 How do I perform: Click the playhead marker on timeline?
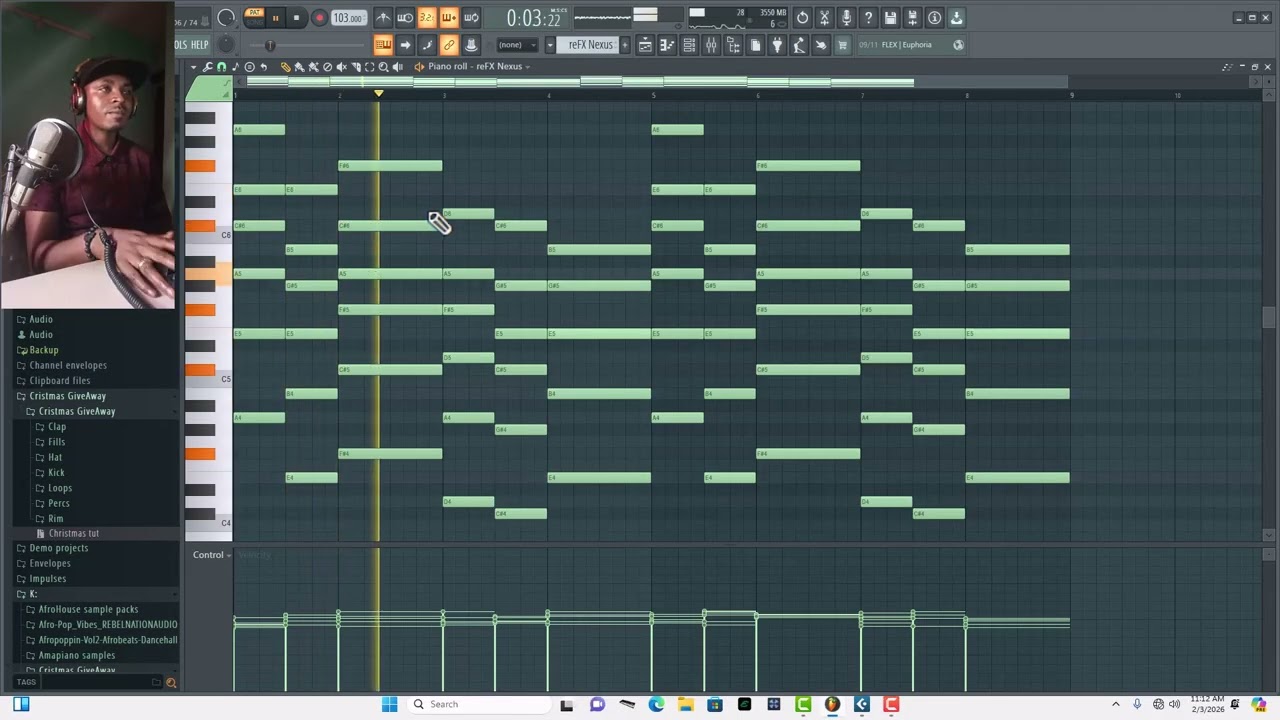[378, 93]
